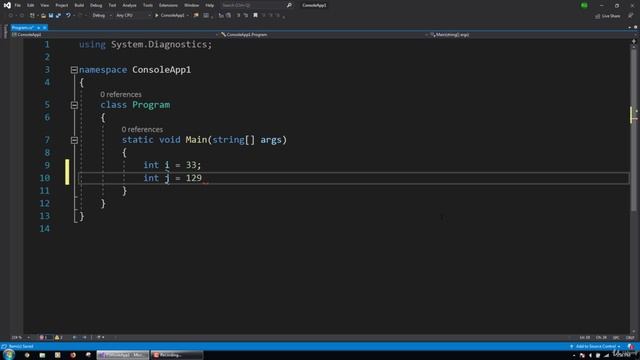Click the Save All icon
640x360 pixels.
58,16
